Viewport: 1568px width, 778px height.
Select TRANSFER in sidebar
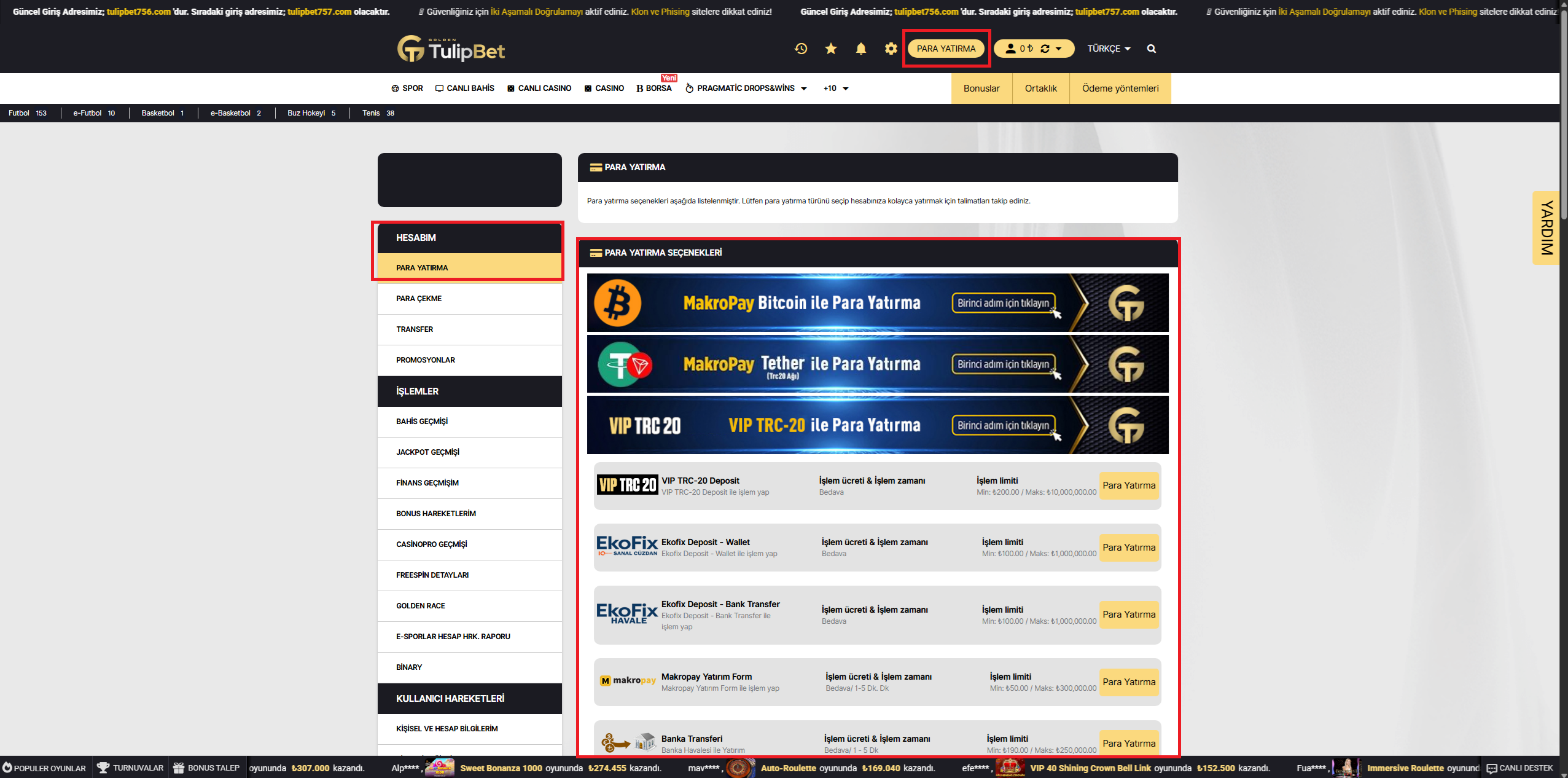470,329
